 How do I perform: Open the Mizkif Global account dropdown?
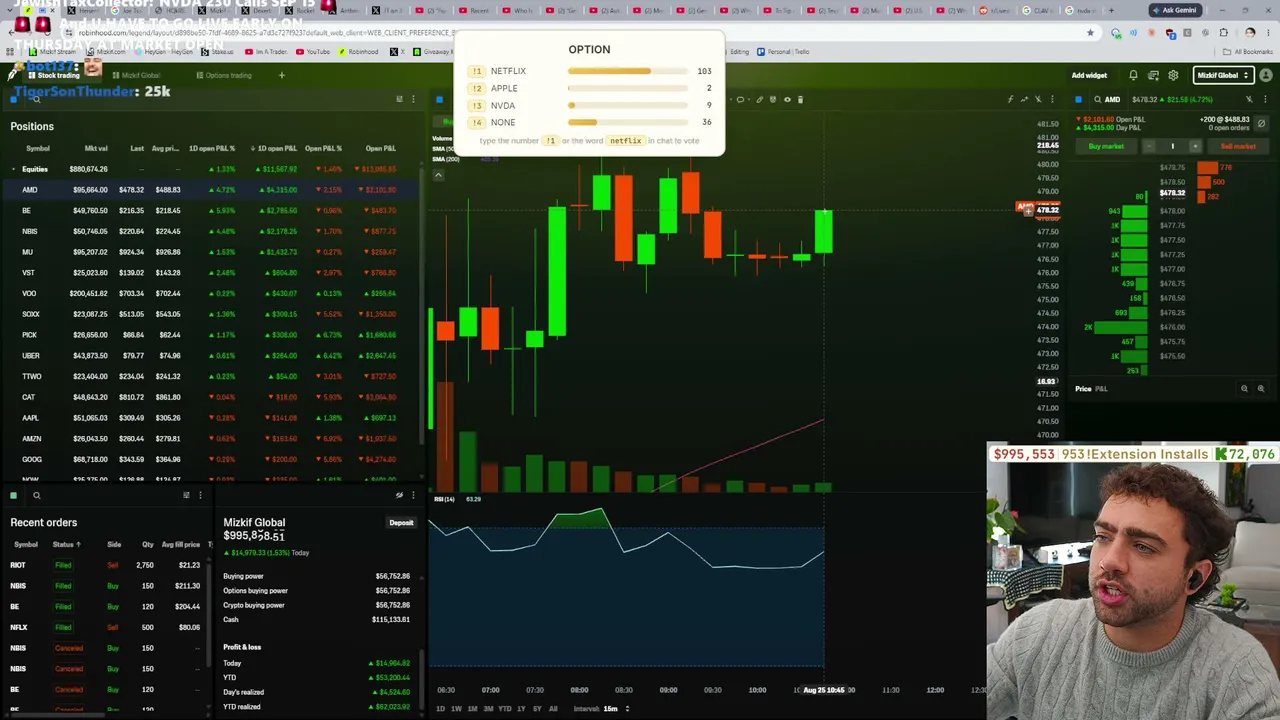click(x=1223, y=75)
